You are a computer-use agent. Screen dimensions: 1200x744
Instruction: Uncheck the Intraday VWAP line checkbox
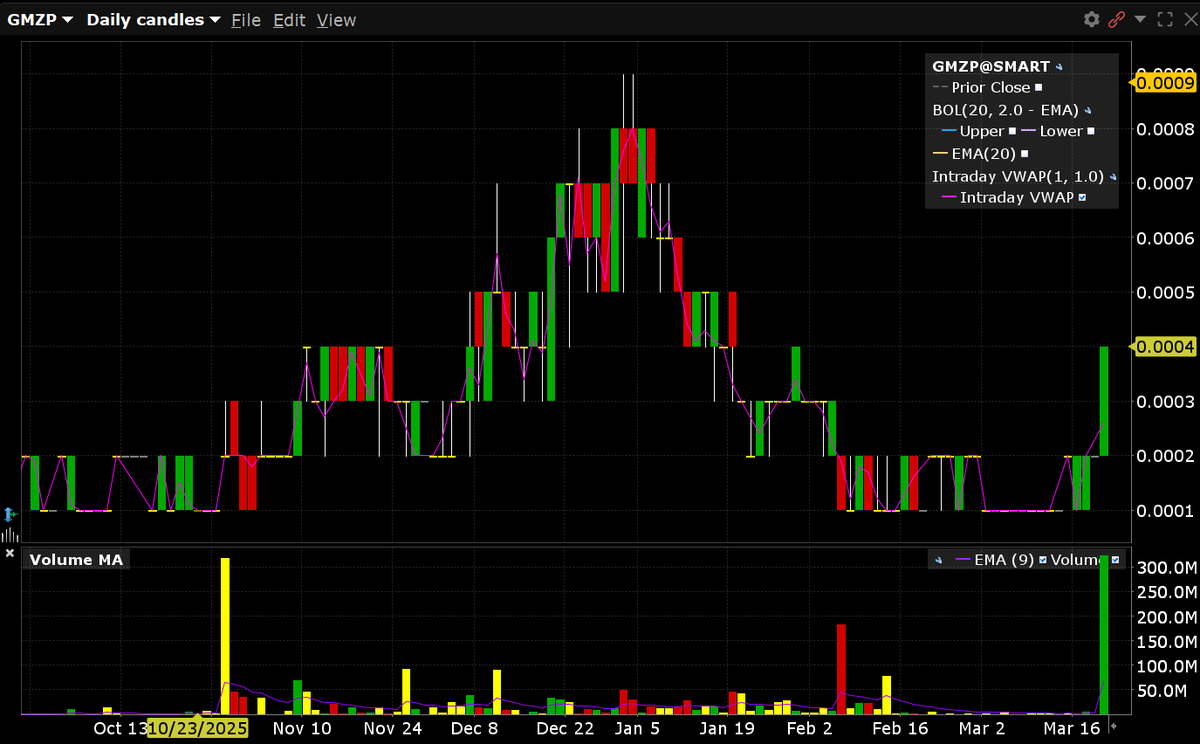pyautogui.click(x=1082, y=198)
